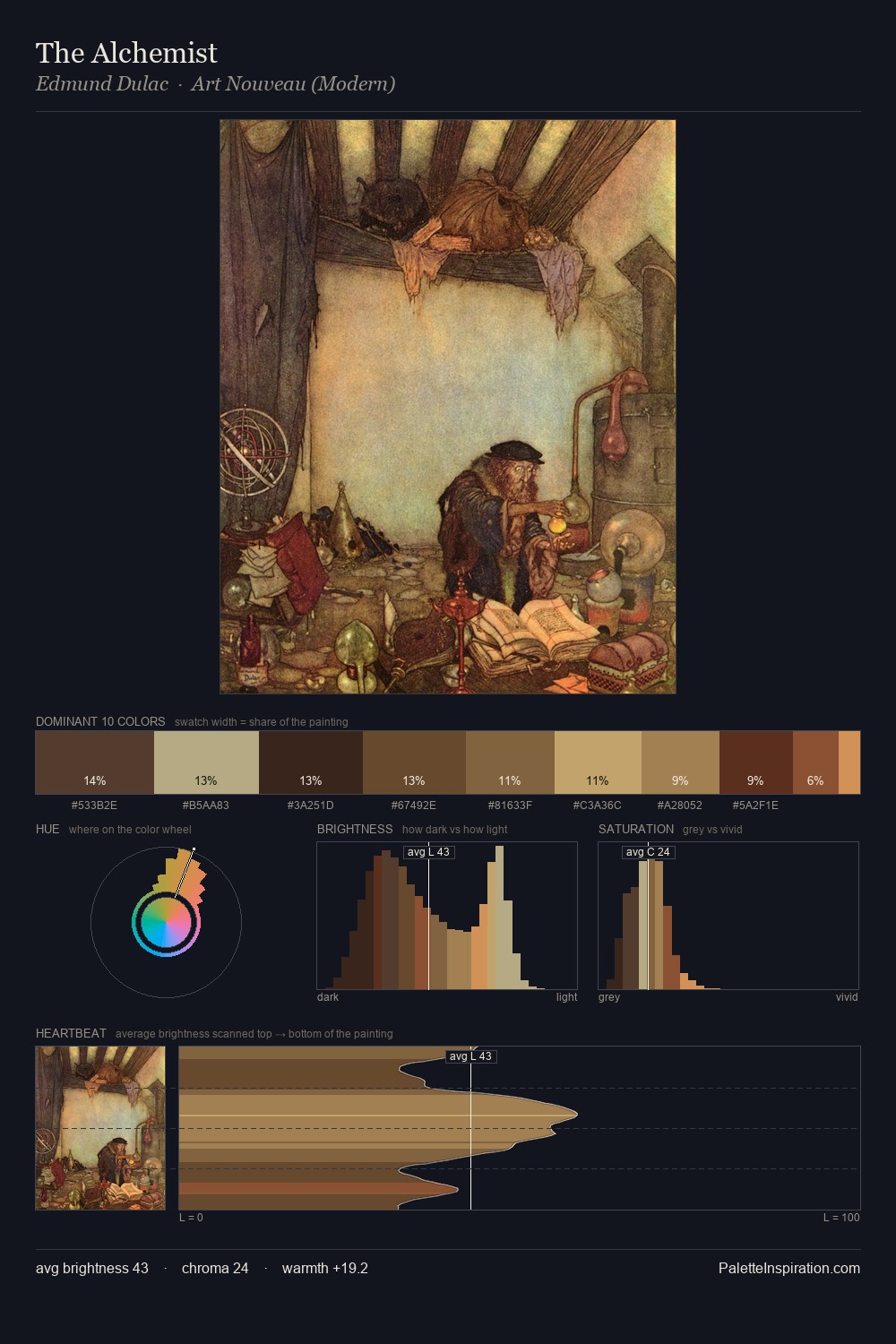896x1344 pixels.
Task: Click the 'vivid' axis label
Action: [847, 997]
